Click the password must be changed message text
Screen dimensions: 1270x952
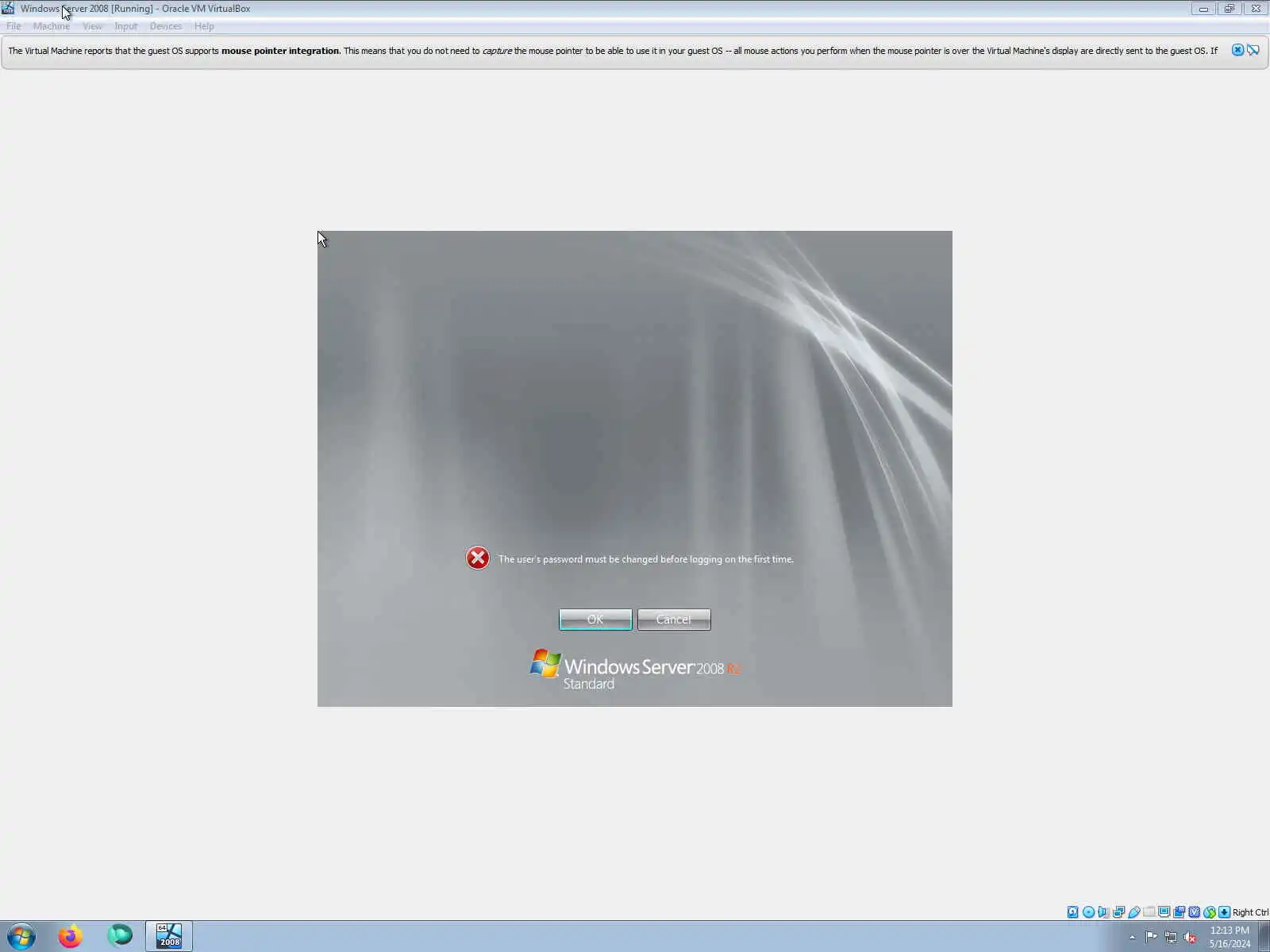point(646,559)
